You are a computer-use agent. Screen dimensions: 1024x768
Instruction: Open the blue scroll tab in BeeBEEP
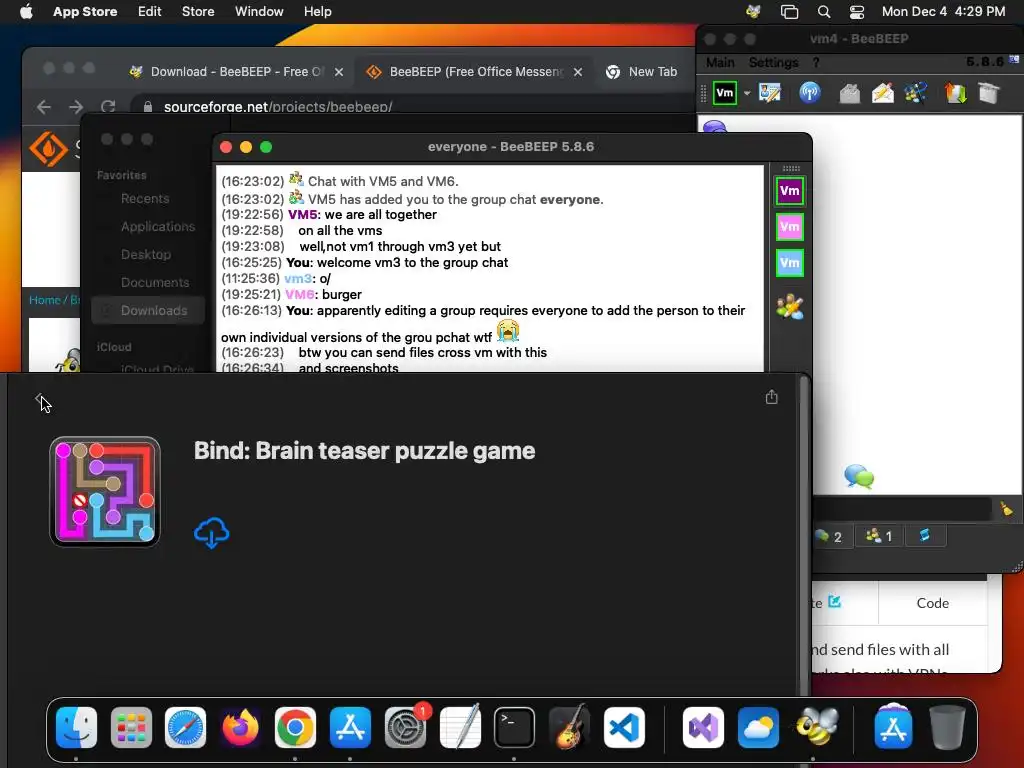924,536
